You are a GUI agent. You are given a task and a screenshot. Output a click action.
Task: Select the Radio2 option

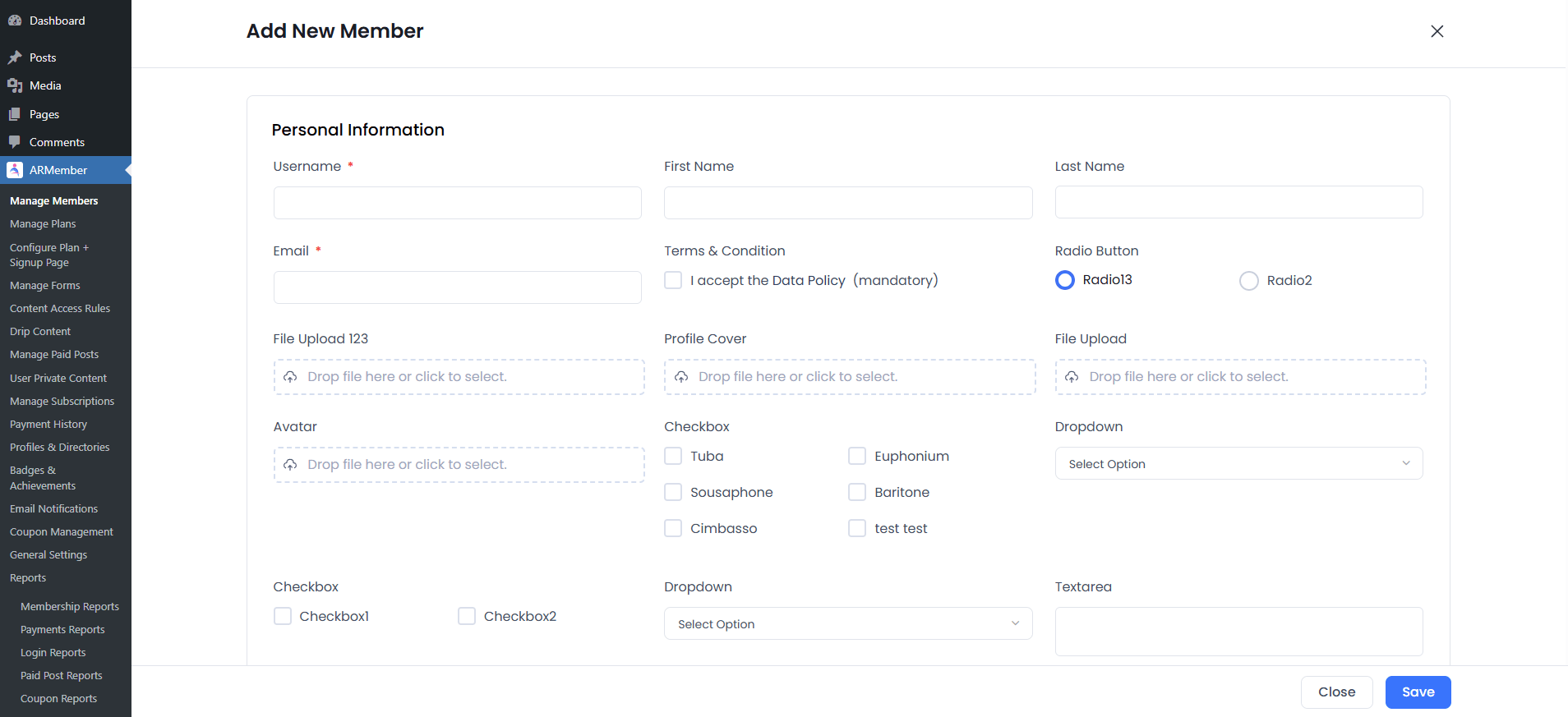1248,281
